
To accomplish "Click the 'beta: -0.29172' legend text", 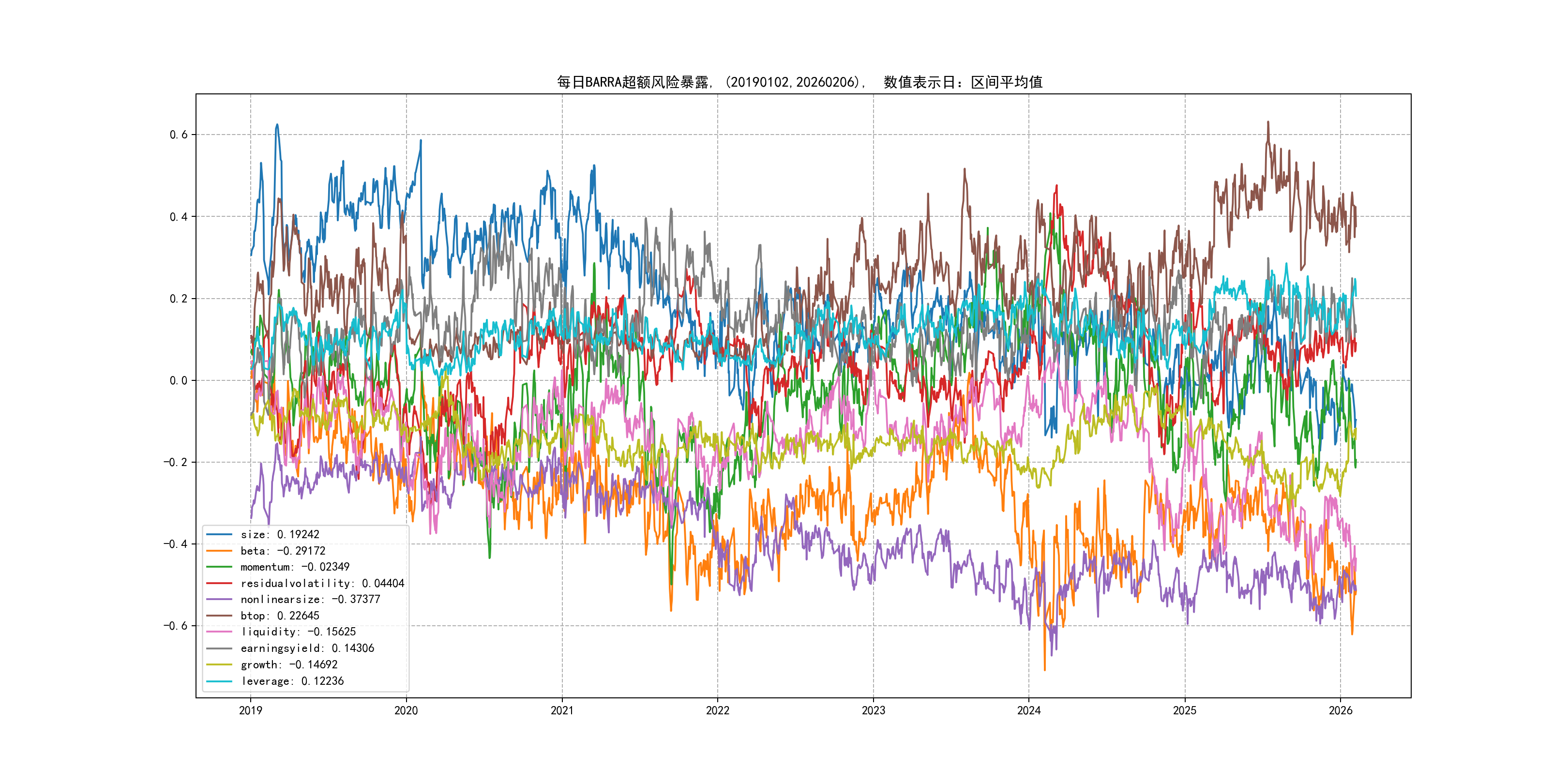I will pos(283,551).
